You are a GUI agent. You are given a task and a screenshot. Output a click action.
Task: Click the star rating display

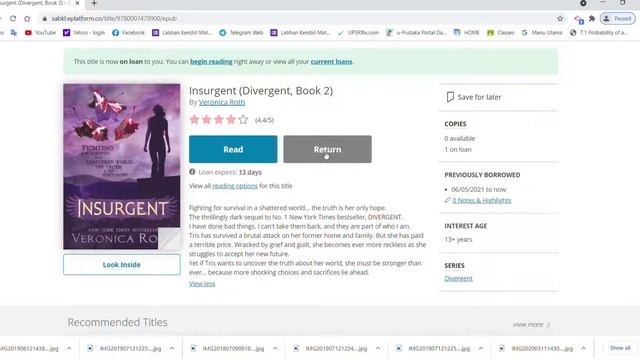(219, 120)
